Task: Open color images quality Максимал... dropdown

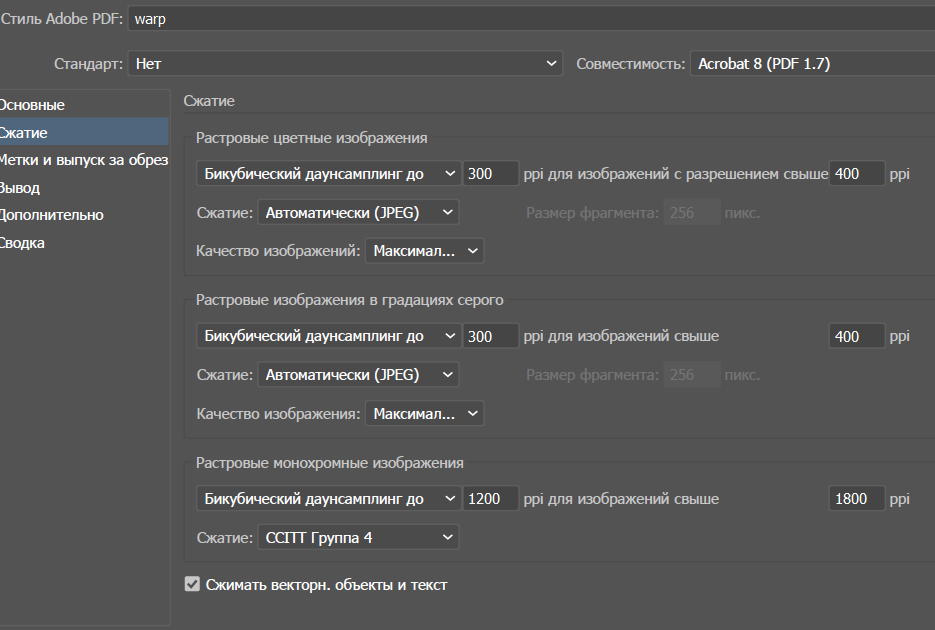Action: (424, 251)
